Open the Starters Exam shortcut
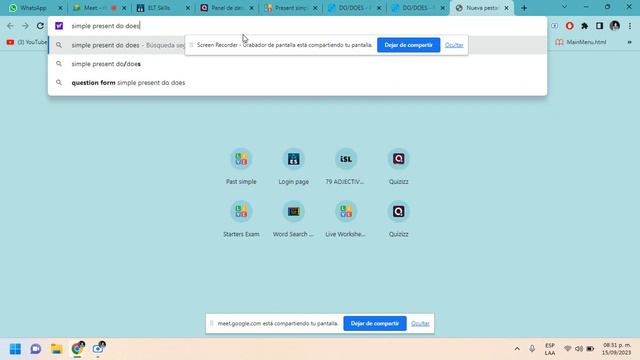 (x=241, y=219)
